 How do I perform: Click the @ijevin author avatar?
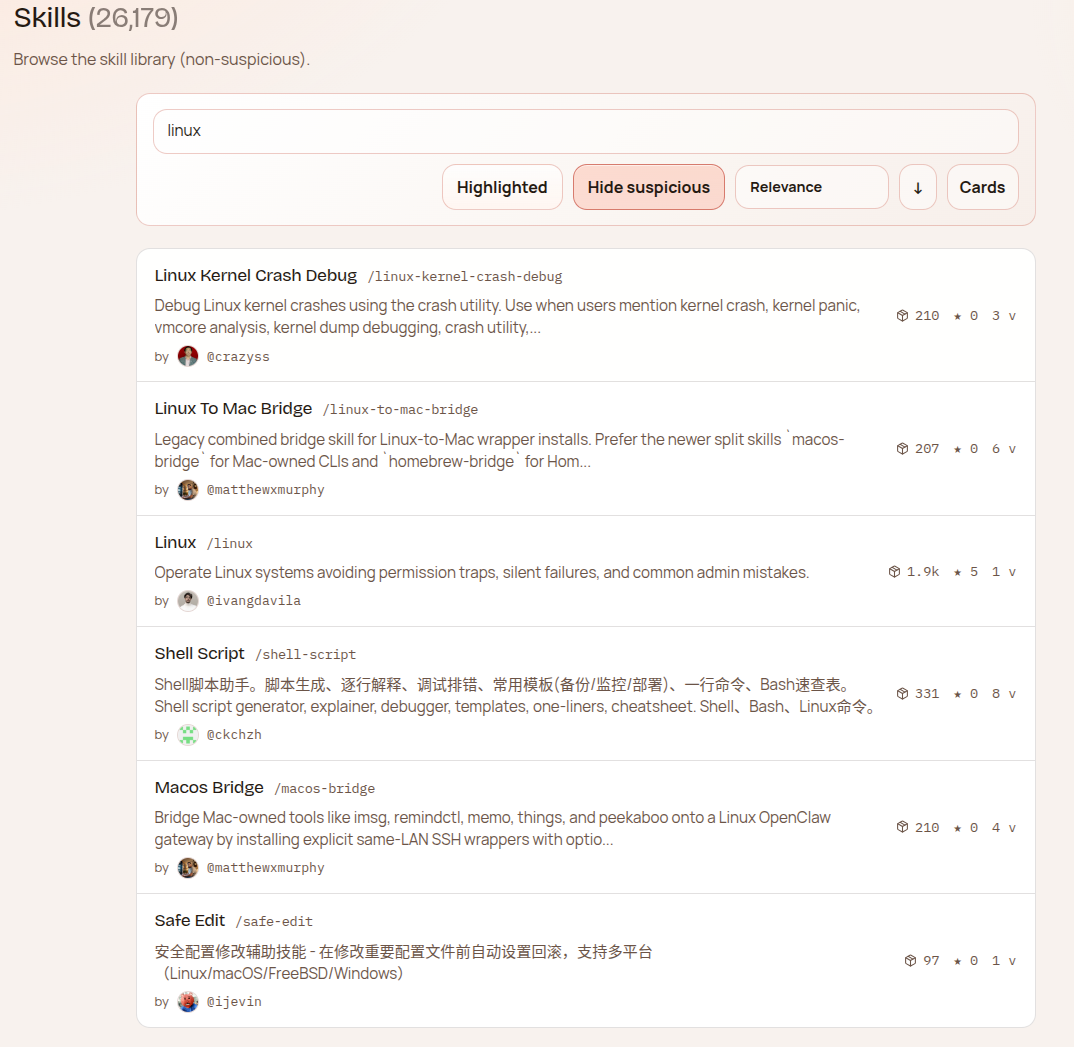(188, 1001)
